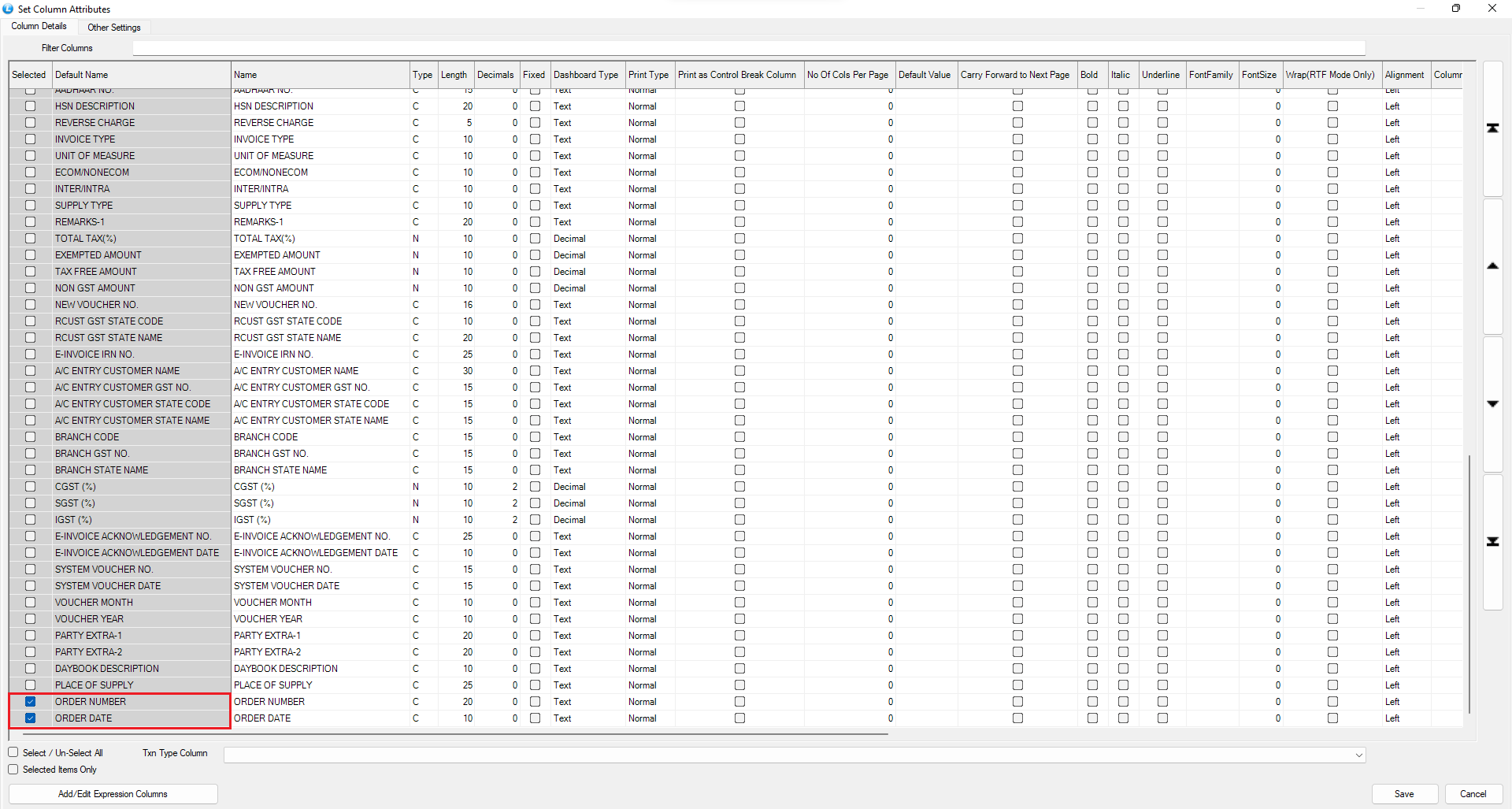Click the move-up arrow icon
The image size is (1512, 809).
pos(1492,266)
